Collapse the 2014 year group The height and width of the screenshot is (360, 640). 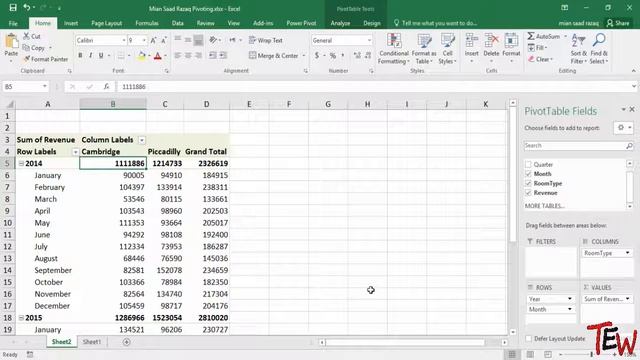[21, 163]
